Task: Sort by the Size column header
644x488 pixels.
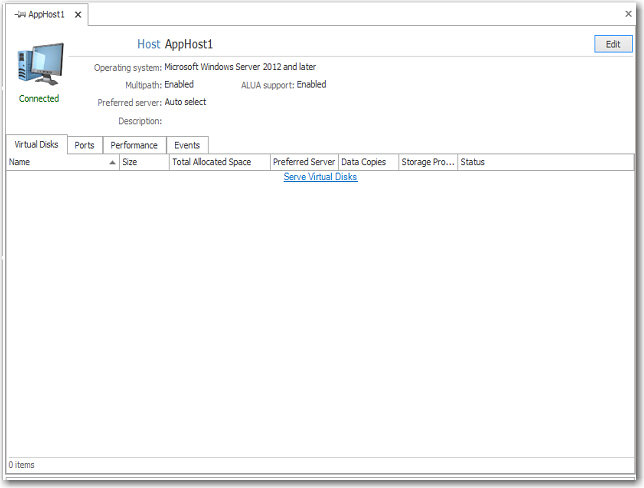Action: point(143,162)
